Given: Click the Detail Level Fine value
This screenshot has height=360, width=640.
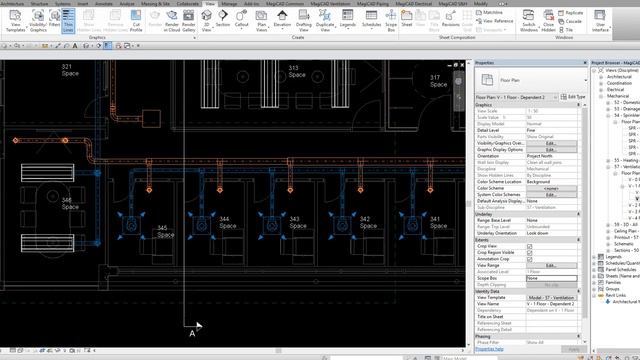Looking at the screenshot, I should click(x=551, y=130).
